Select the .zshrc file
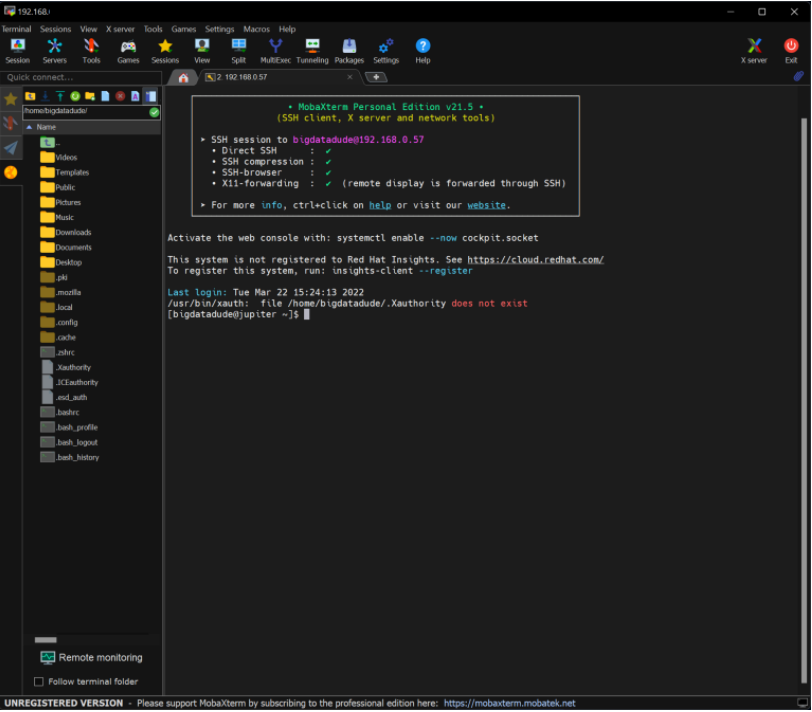Screen dimensions: 812x712 point(57,353)
